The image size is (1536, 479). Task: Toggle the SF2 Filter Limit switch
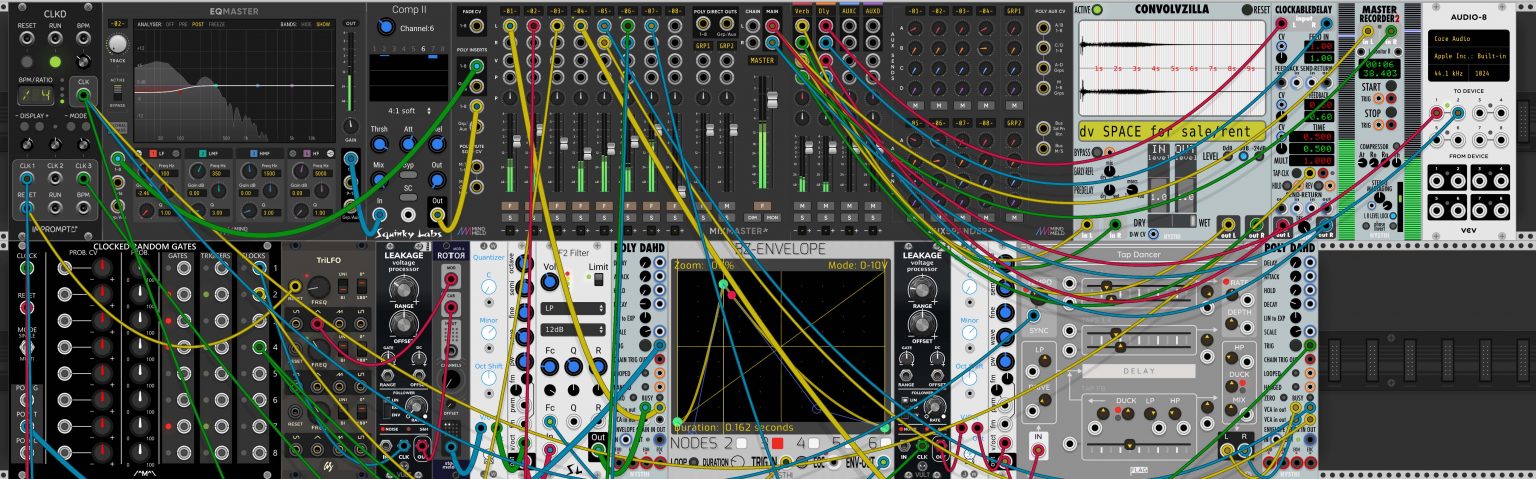[599, 281]
